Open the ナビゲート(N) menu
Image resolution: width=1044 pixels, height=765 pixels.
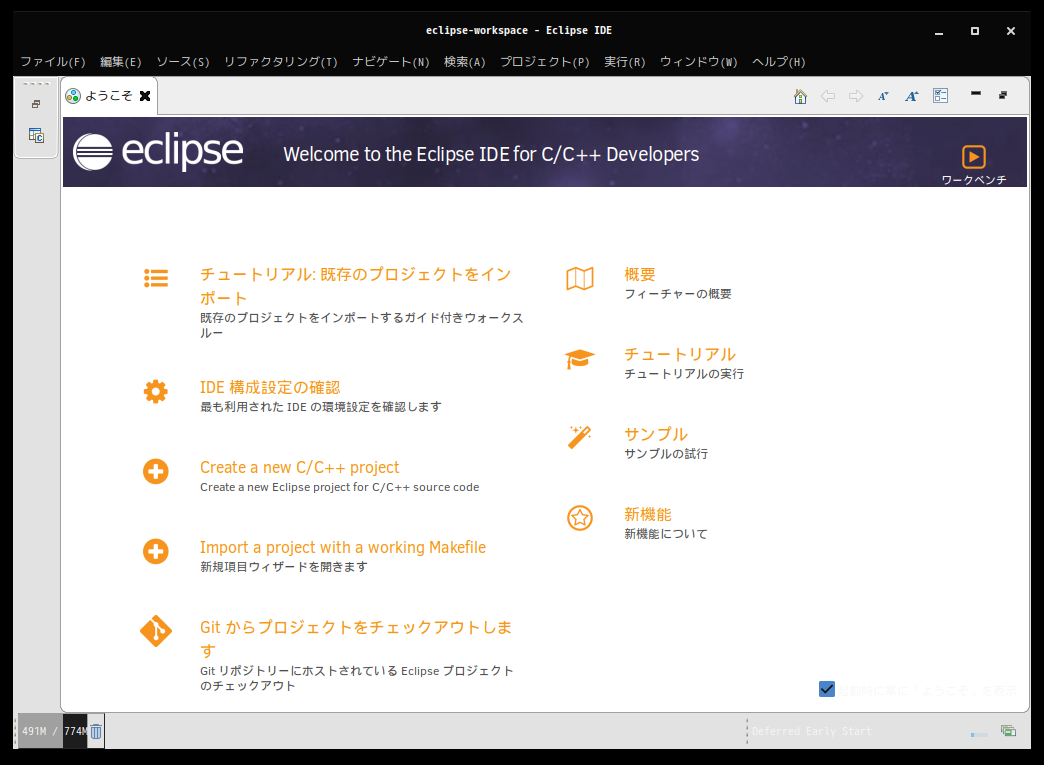[391, 62]
